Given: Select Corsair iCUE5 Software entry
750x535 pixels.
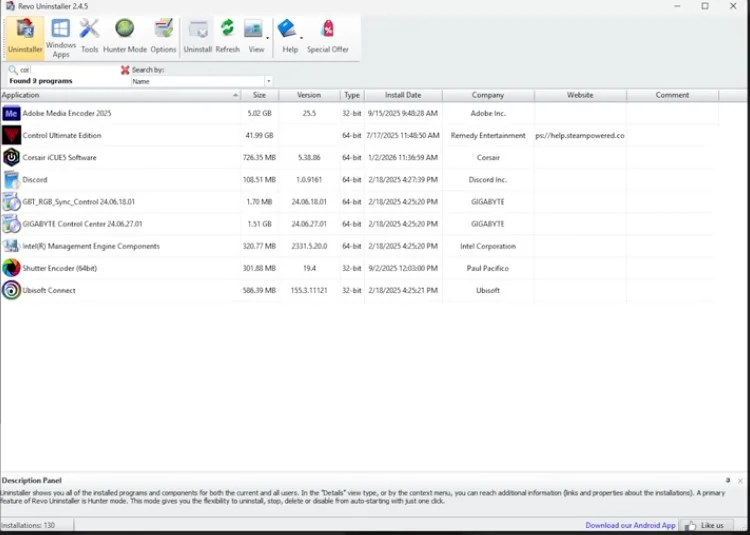Looking at the screenshot, I should tap(60, 158).
